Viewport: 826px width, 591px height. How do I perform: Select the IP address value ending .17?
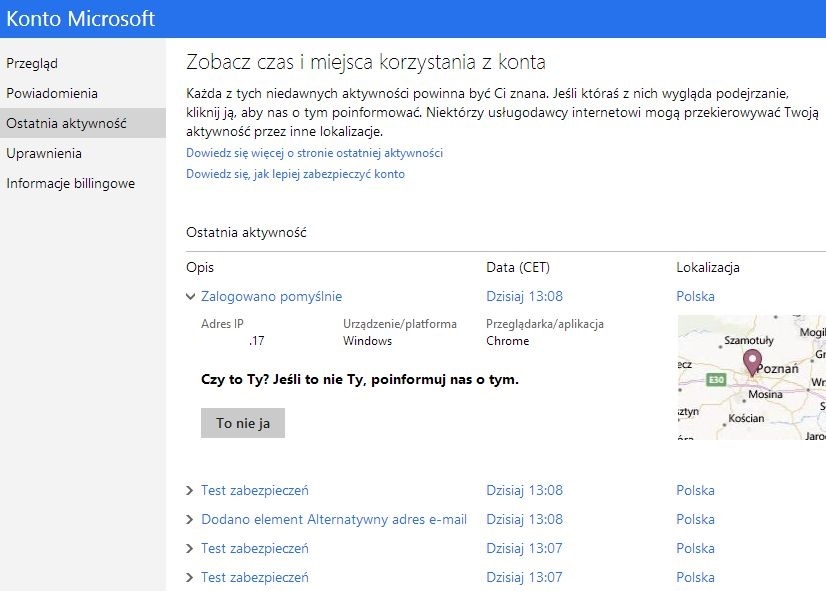click(x=256, y=341)
